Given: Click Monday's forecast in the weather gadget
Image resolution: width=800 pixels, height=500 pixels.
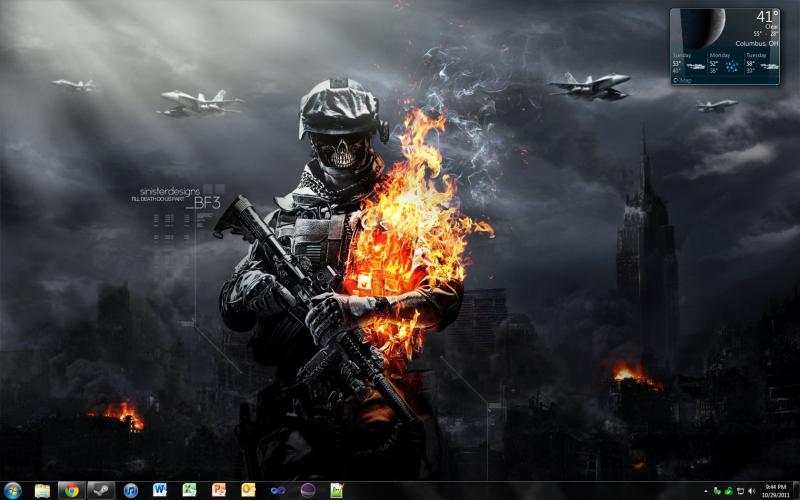Looking at the screenshot, I should pos(725,65).
